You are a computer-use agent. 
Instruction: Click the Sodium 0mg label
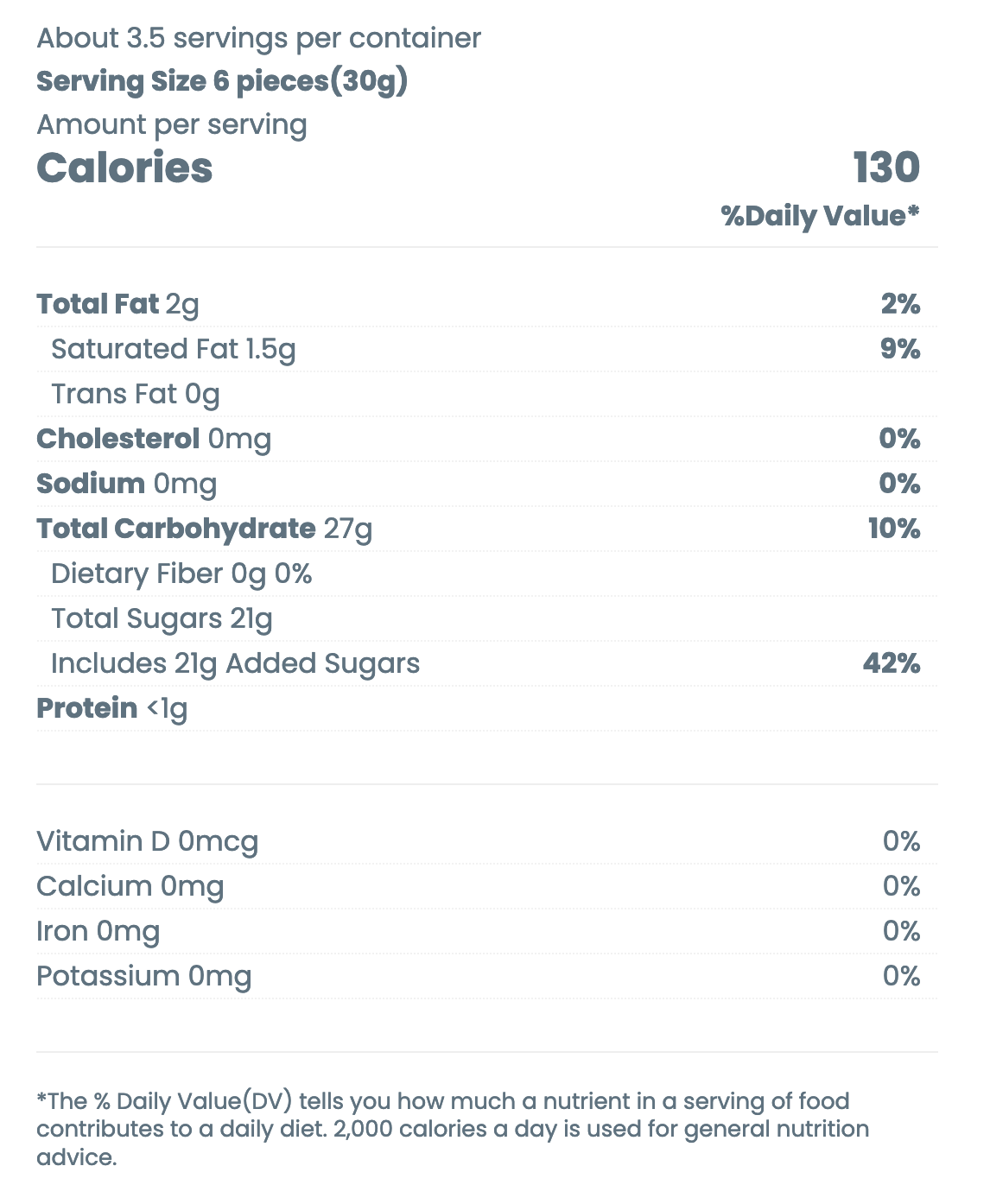coord(126,484)
